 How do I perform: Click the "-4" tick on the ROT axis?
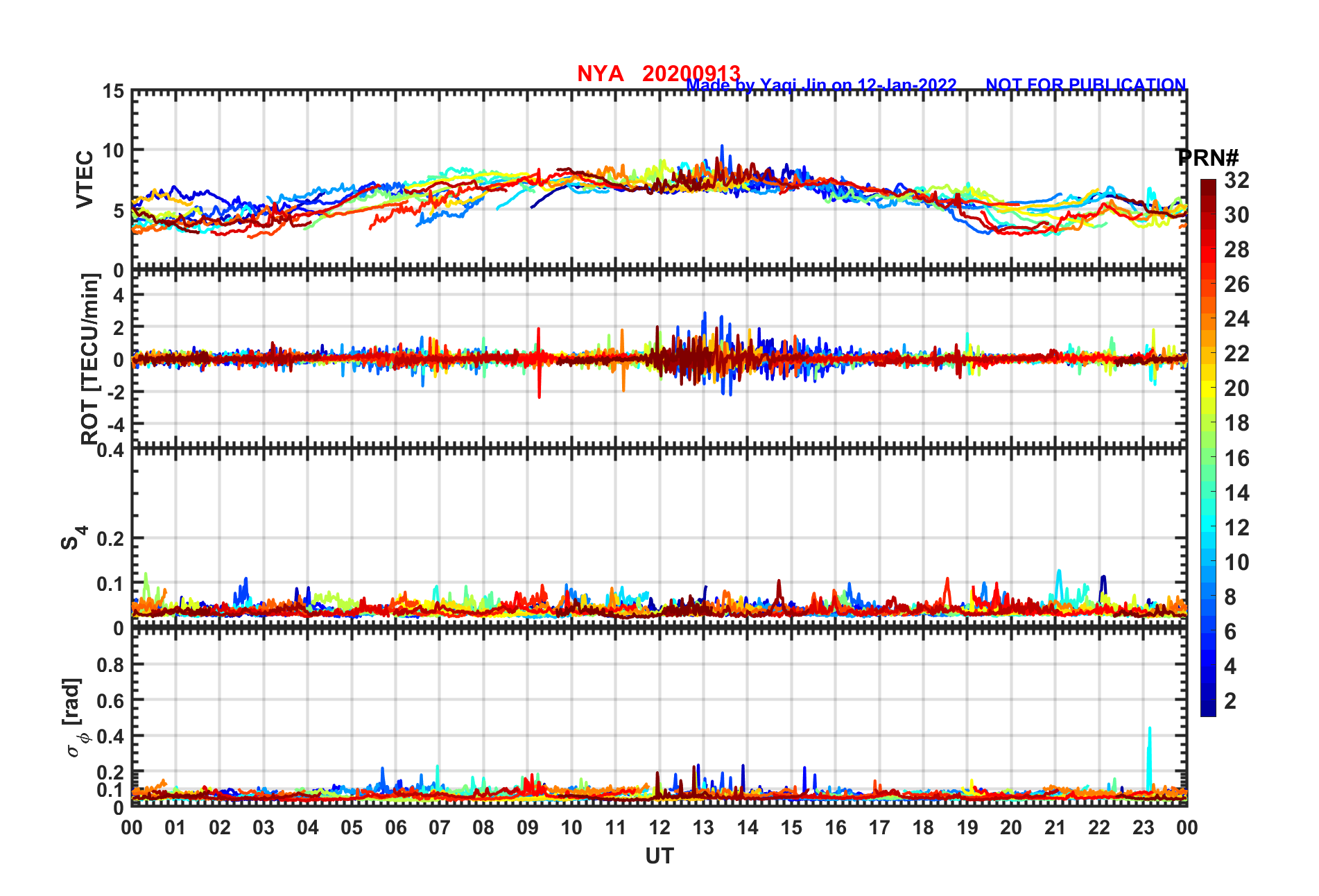pyautogui.click(x=115, y=424)
